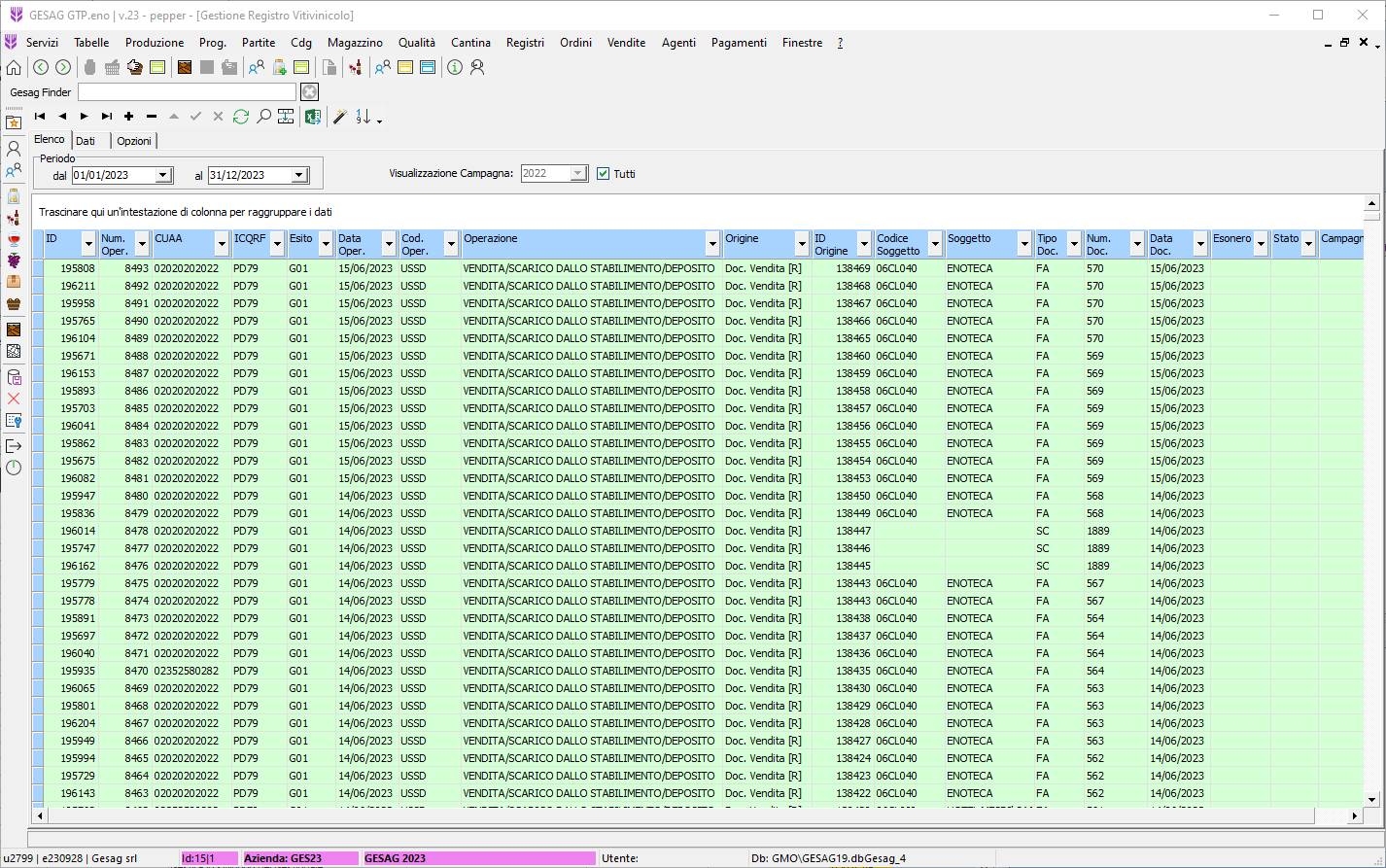Click the power button sidebar icon

tap(14, 468)
